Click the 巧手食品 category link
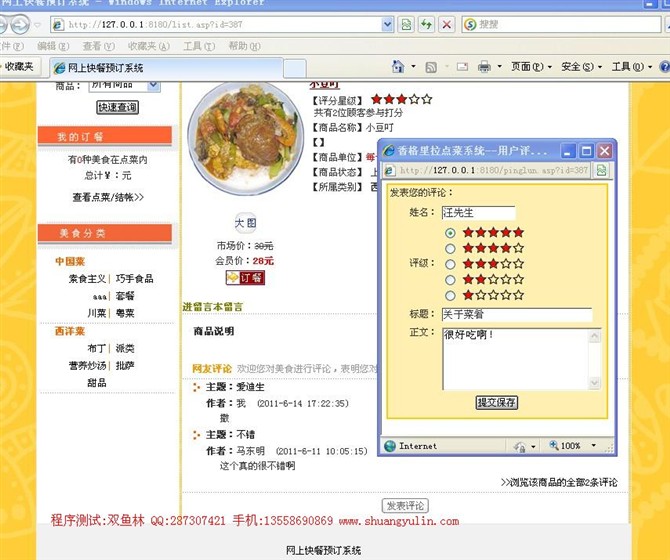 click(134, 279)
